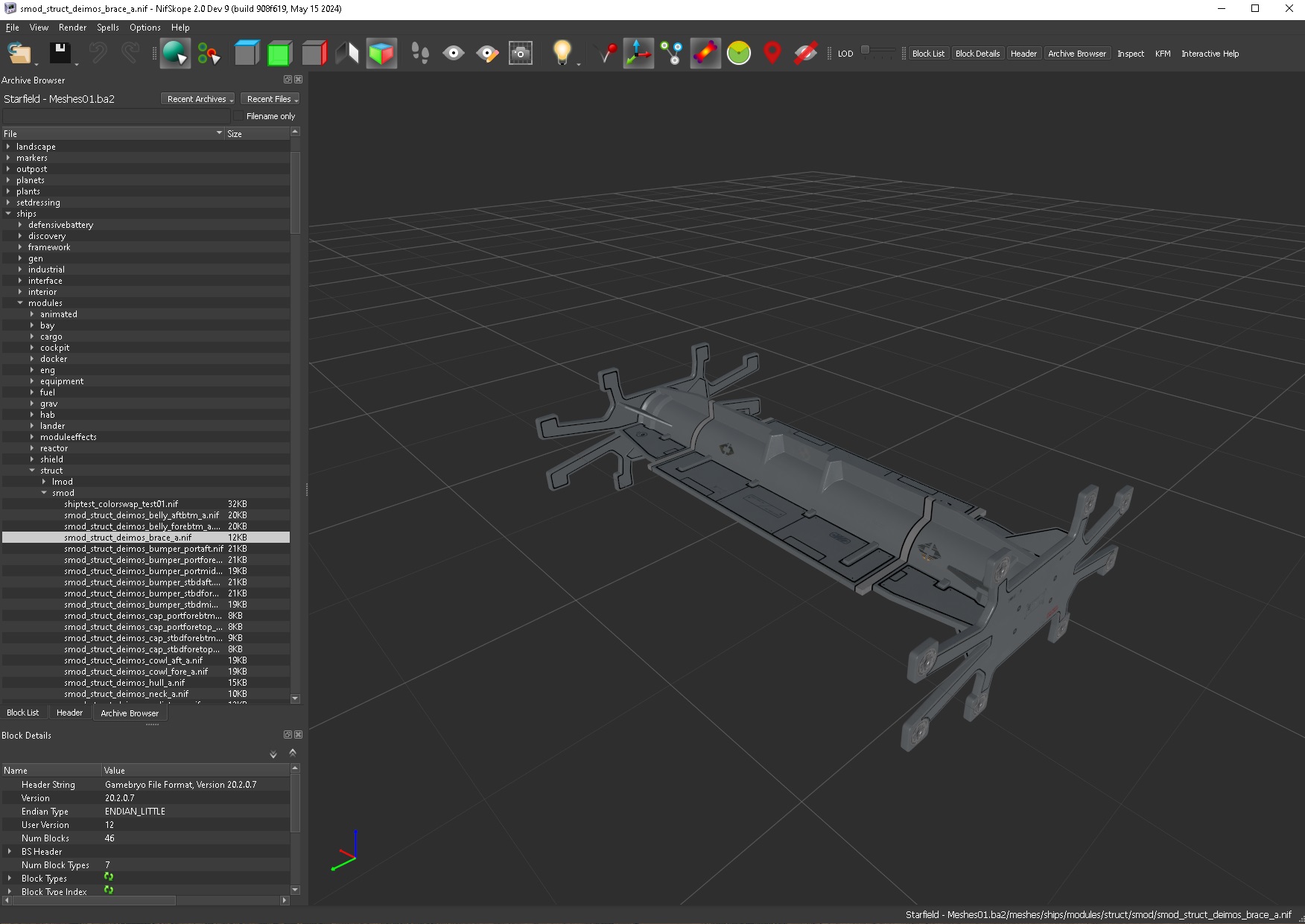Click the Save user view eye-pencil icon

coord(487,54)
